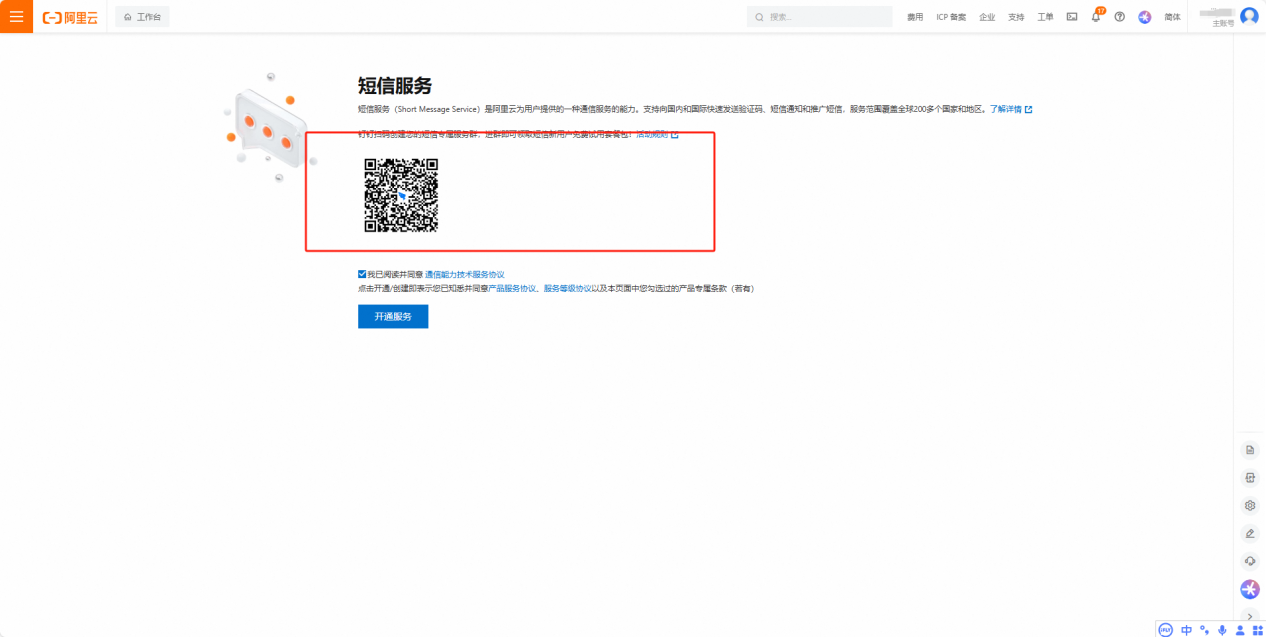Open the 通信能力技术服务协议 link
The width and height of the screenshot is (1266, 637).
[465, 274]
